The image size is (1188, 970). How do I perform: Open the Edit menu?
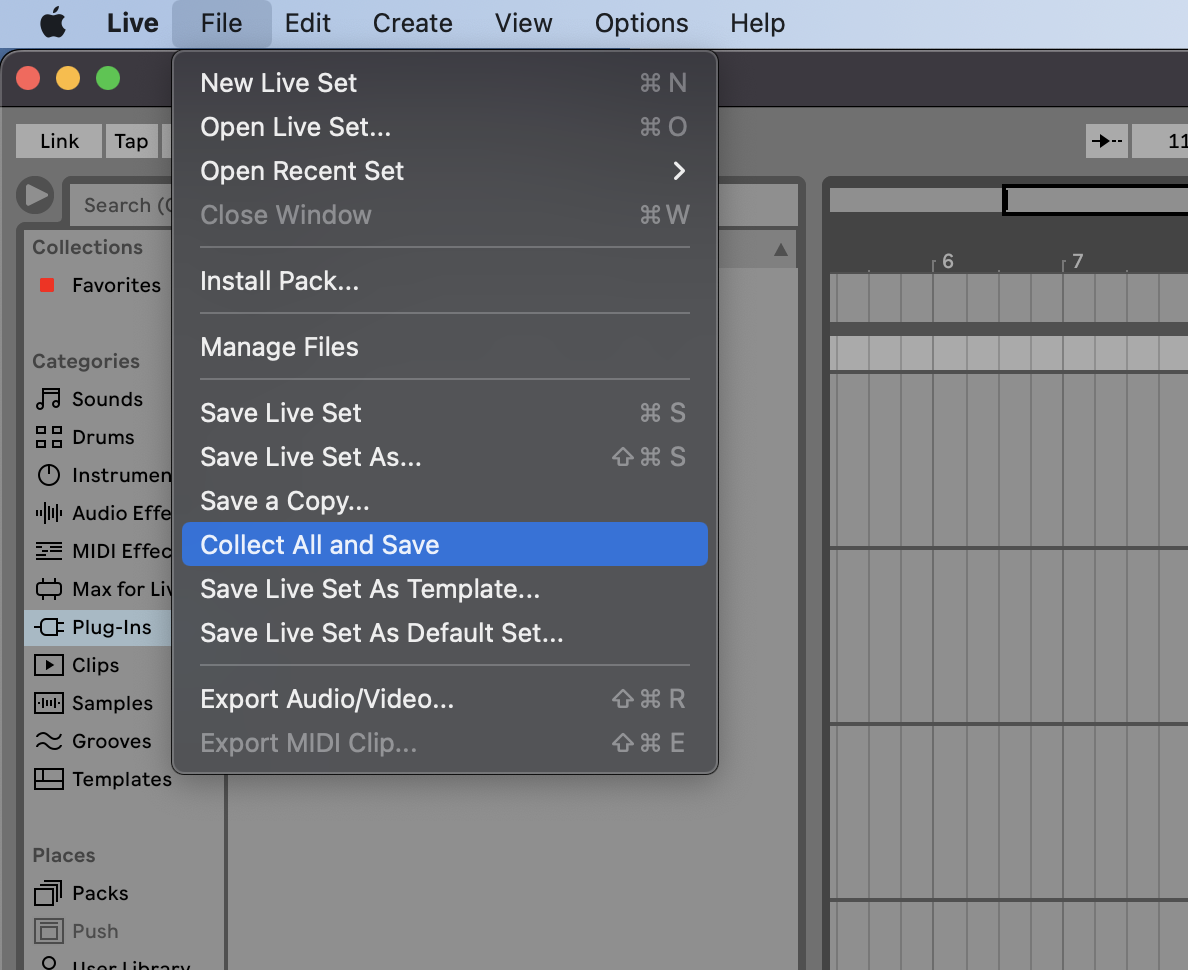(x=308, y=23)
